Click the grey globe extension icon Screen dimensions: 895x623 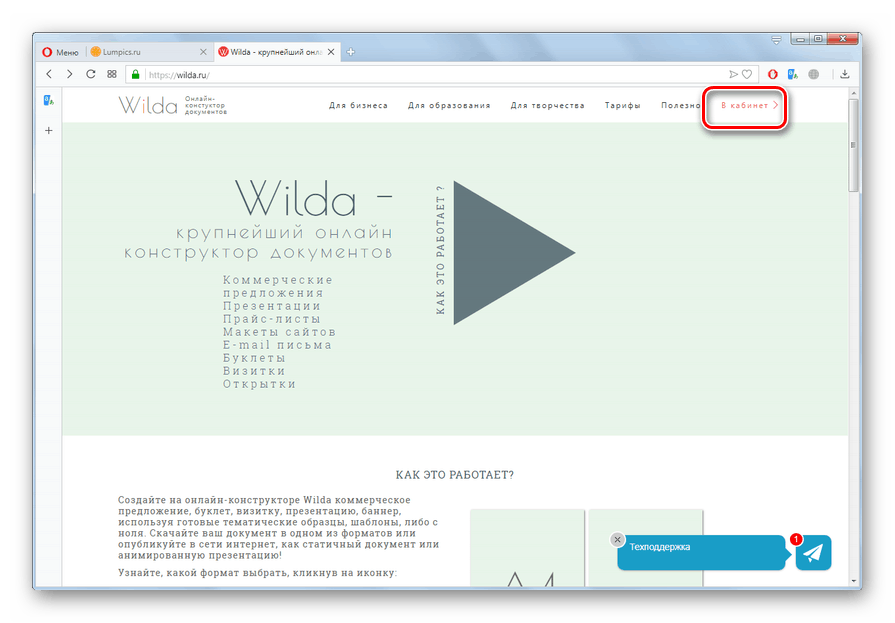tap(813, 74)
